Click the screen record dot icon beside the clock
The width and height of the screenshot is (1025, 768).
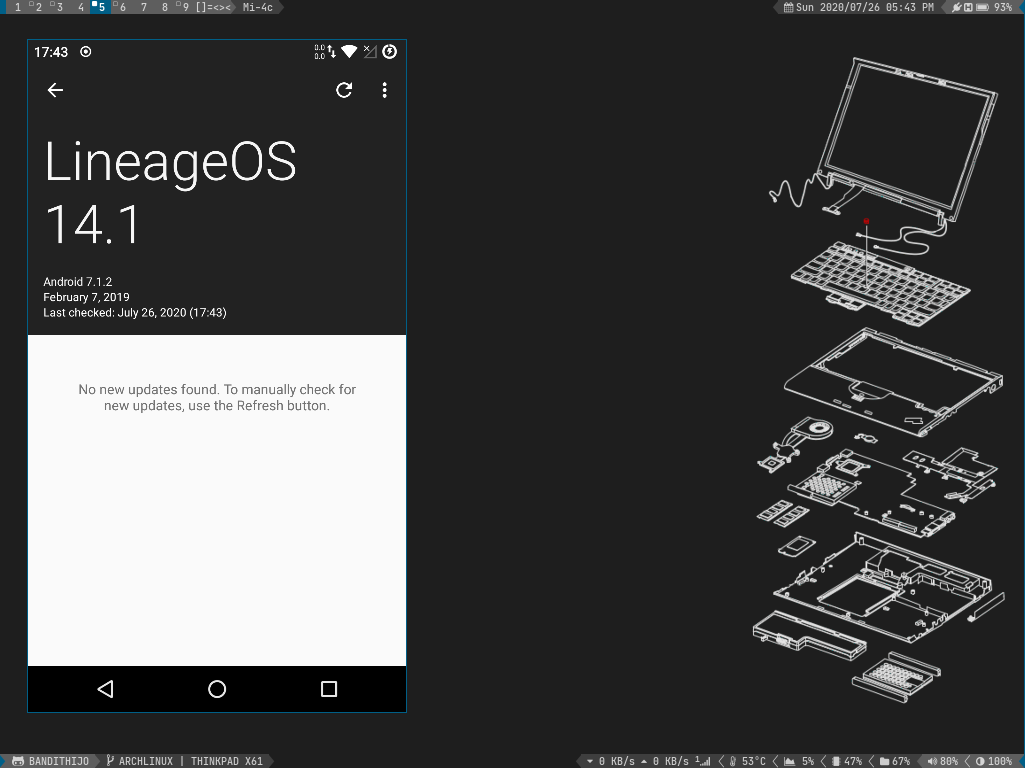point(86,52)
